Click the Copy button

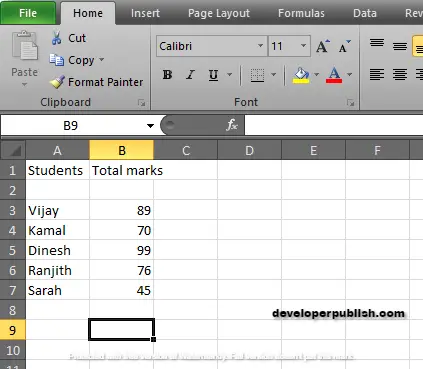[x=77, y=60]
